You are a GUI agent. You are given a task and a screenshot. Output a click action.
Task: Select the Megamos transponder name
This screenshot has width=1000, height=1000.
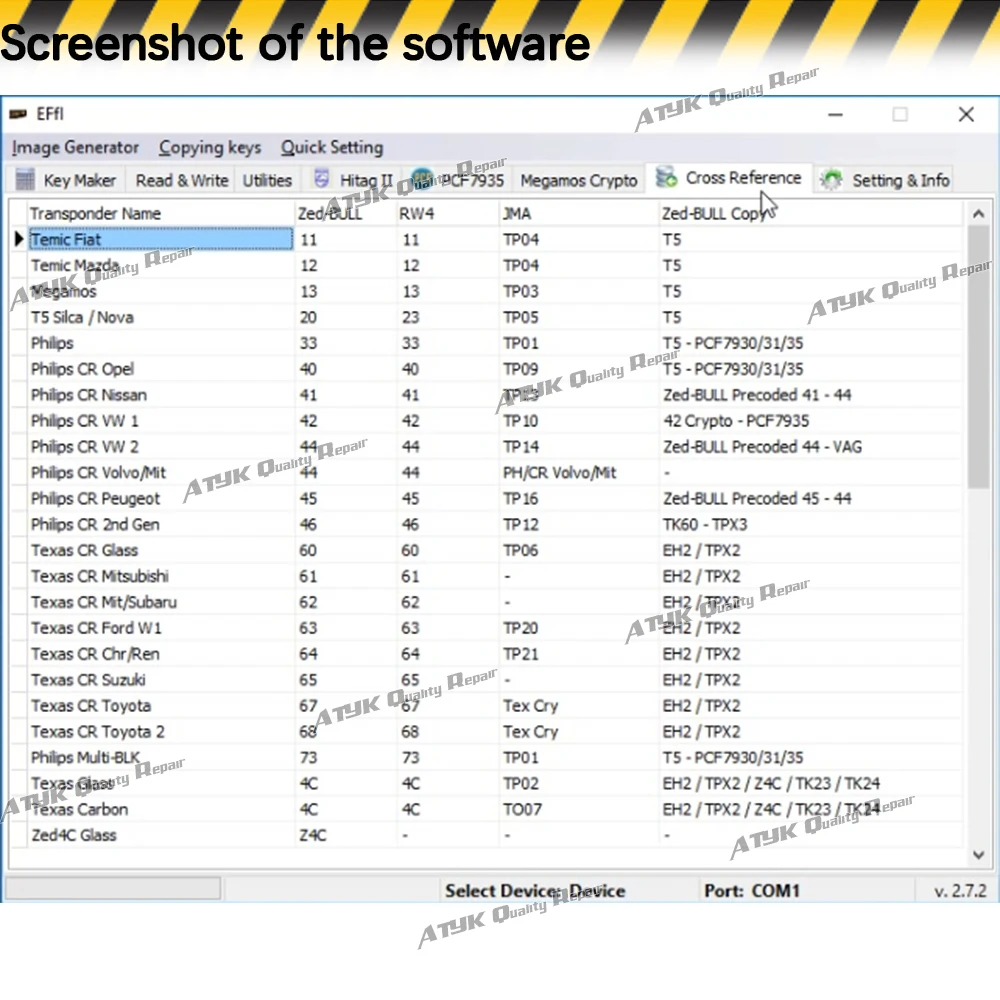pyautogui.click(x=63, y=291)
